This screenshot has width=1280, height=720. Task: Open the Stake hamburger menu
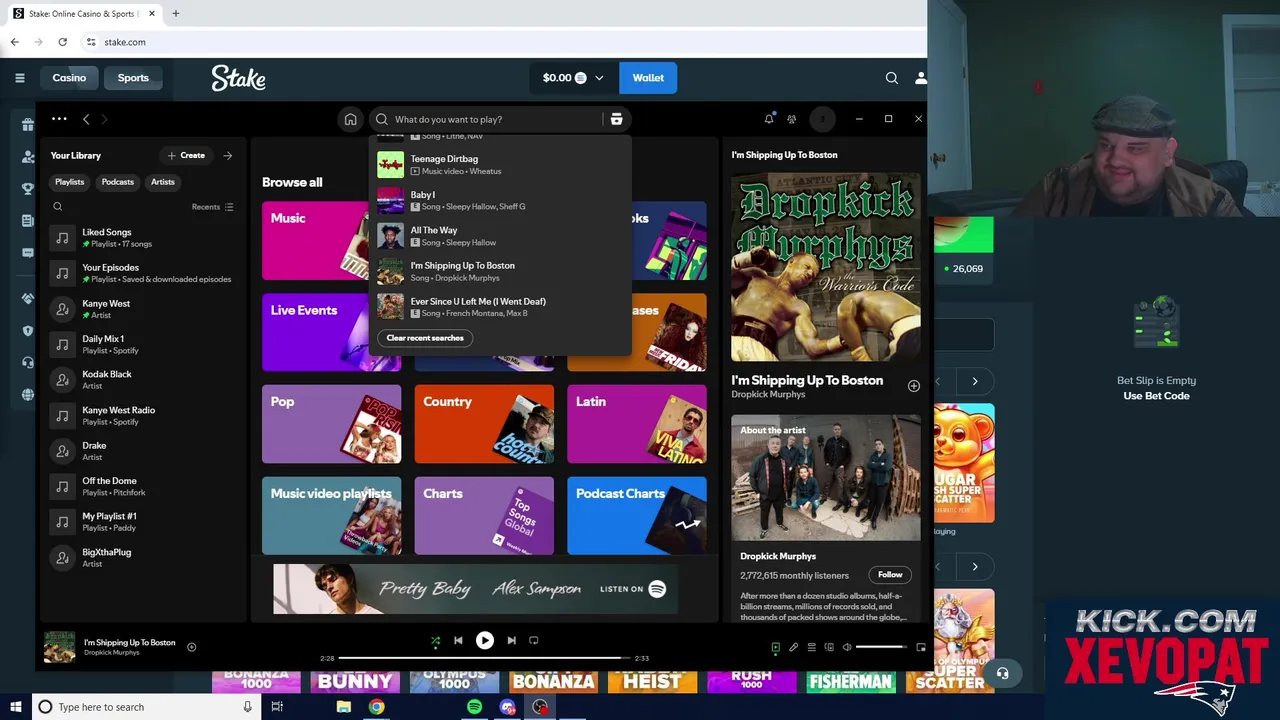point(19,78)
